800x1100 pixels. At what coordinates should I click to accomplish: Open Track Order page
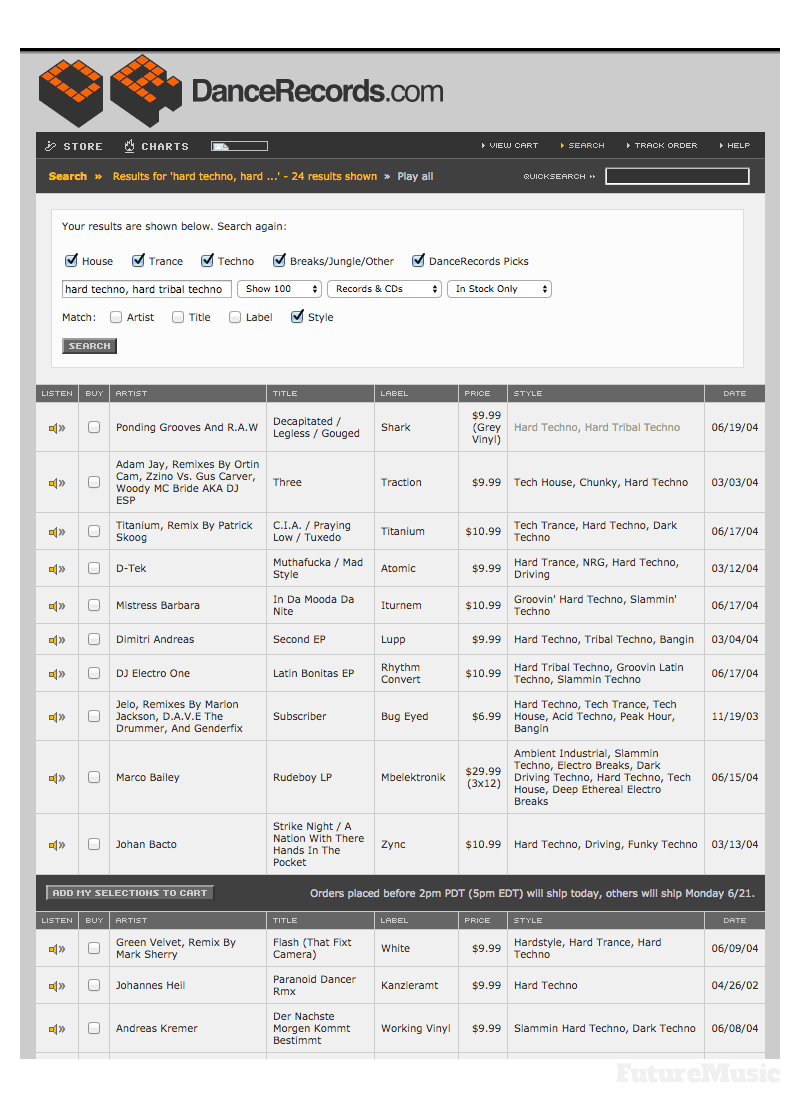662,145
